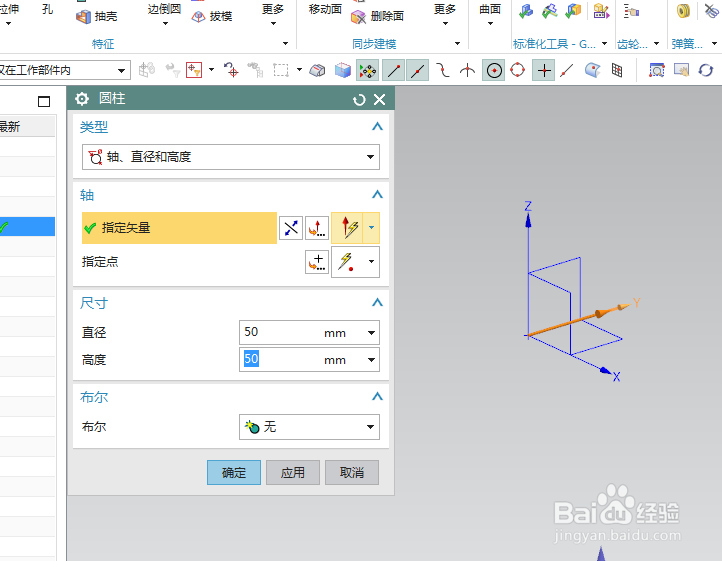The image size is (722, 561).
Task: Toggle End Point snap icon
Action: pos(393,70)
